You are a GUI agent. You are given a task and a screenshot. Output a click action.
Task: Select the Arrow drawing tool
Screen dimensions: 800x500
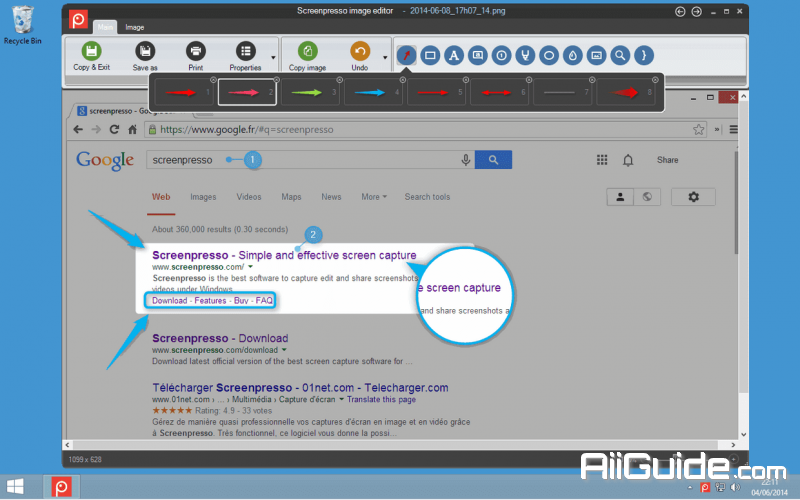[x=407, y=55]
